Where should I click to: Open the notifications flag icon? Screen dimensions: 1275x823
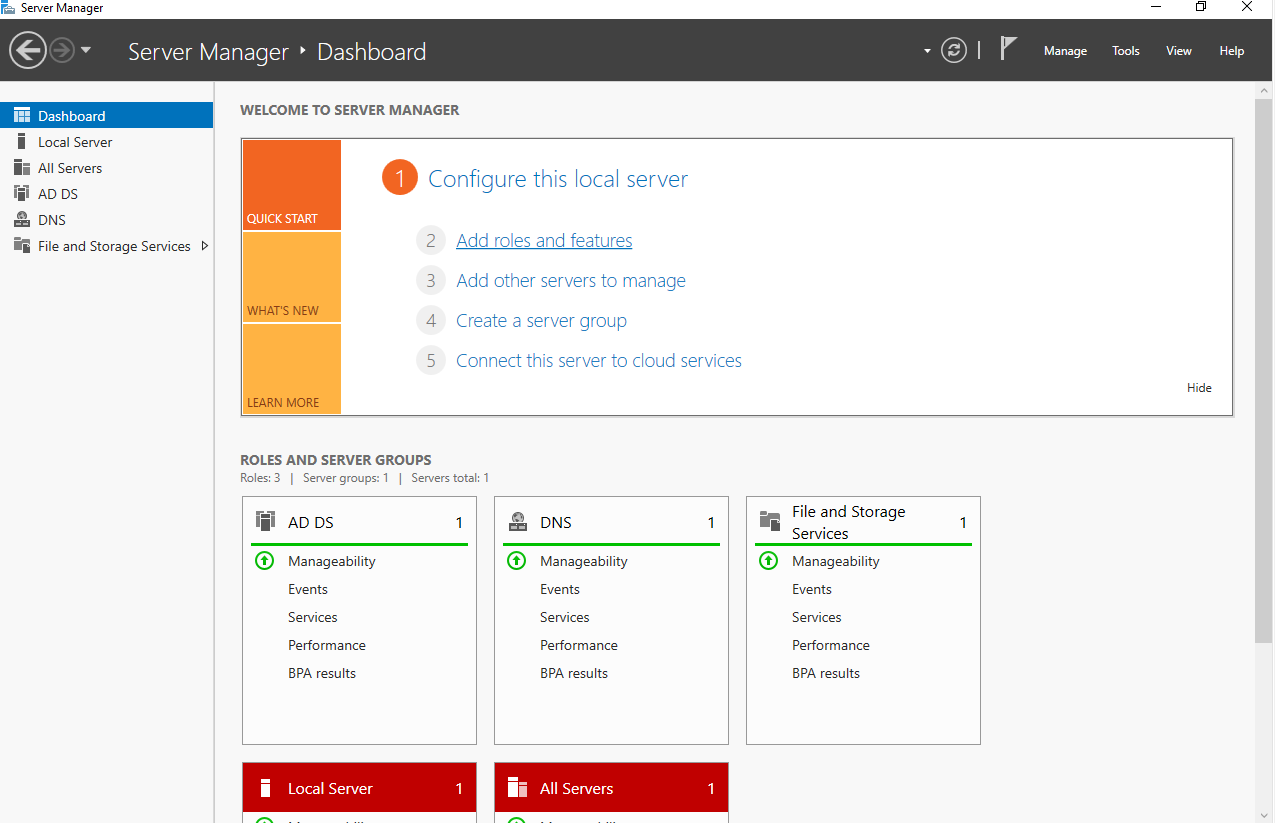pos(1009,48)
